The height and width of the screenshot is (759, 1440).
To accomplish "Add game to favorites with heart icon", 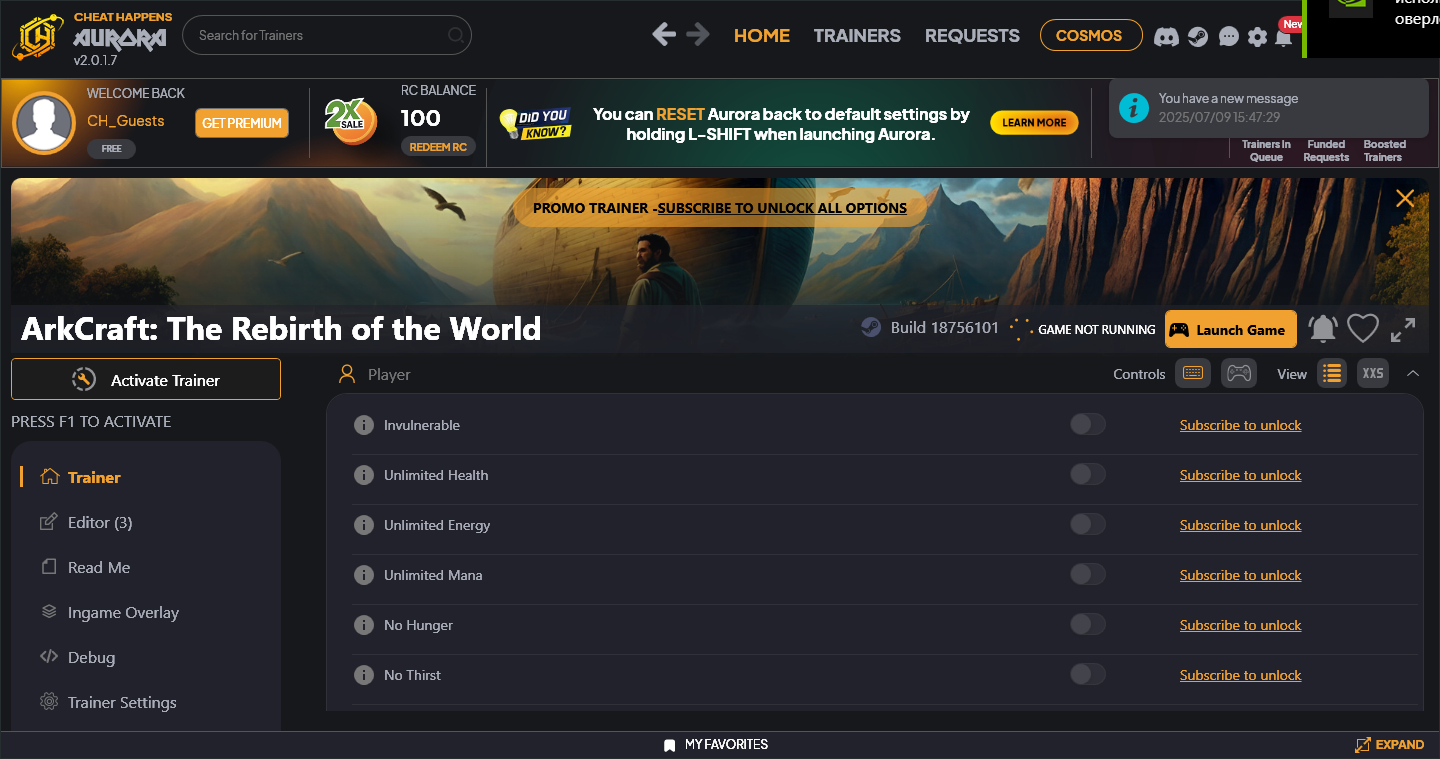I will pyautogui.click(x=1362, y=329).
